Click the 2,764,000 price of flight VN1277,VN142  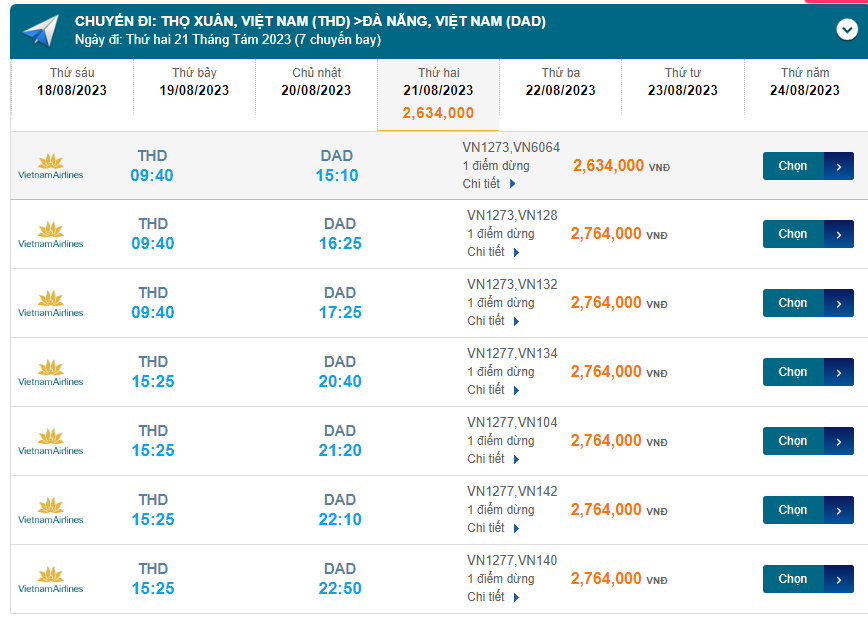click(606, 510)
